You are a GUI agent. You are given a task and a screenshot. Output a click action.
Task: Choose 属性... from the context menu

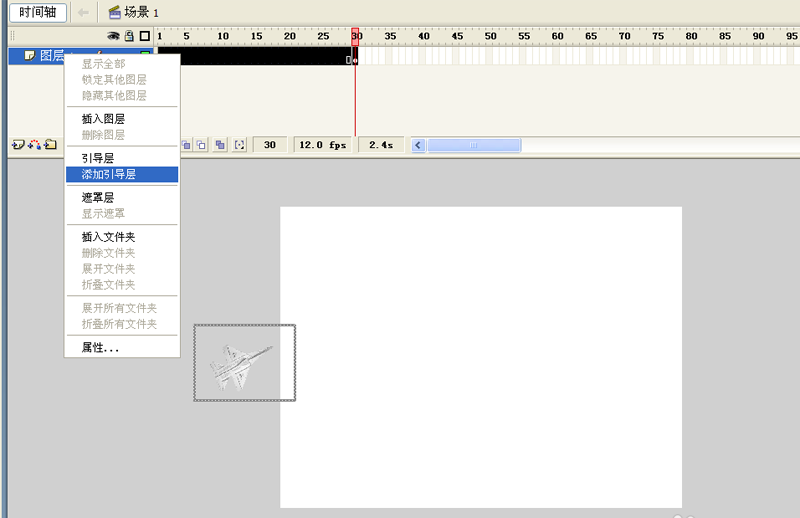pos(122,348)
